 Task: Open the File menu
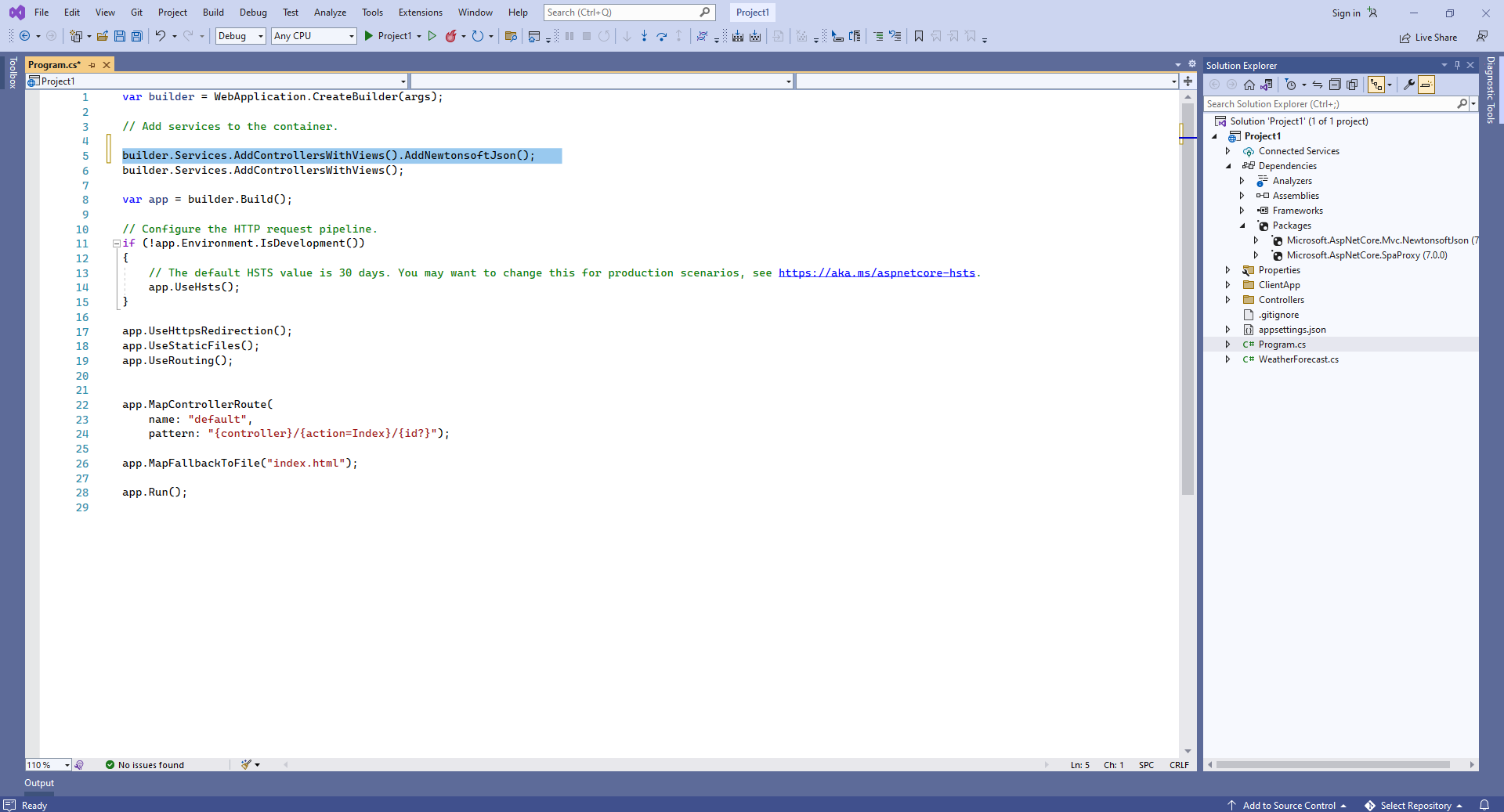[x=42, y=13]
